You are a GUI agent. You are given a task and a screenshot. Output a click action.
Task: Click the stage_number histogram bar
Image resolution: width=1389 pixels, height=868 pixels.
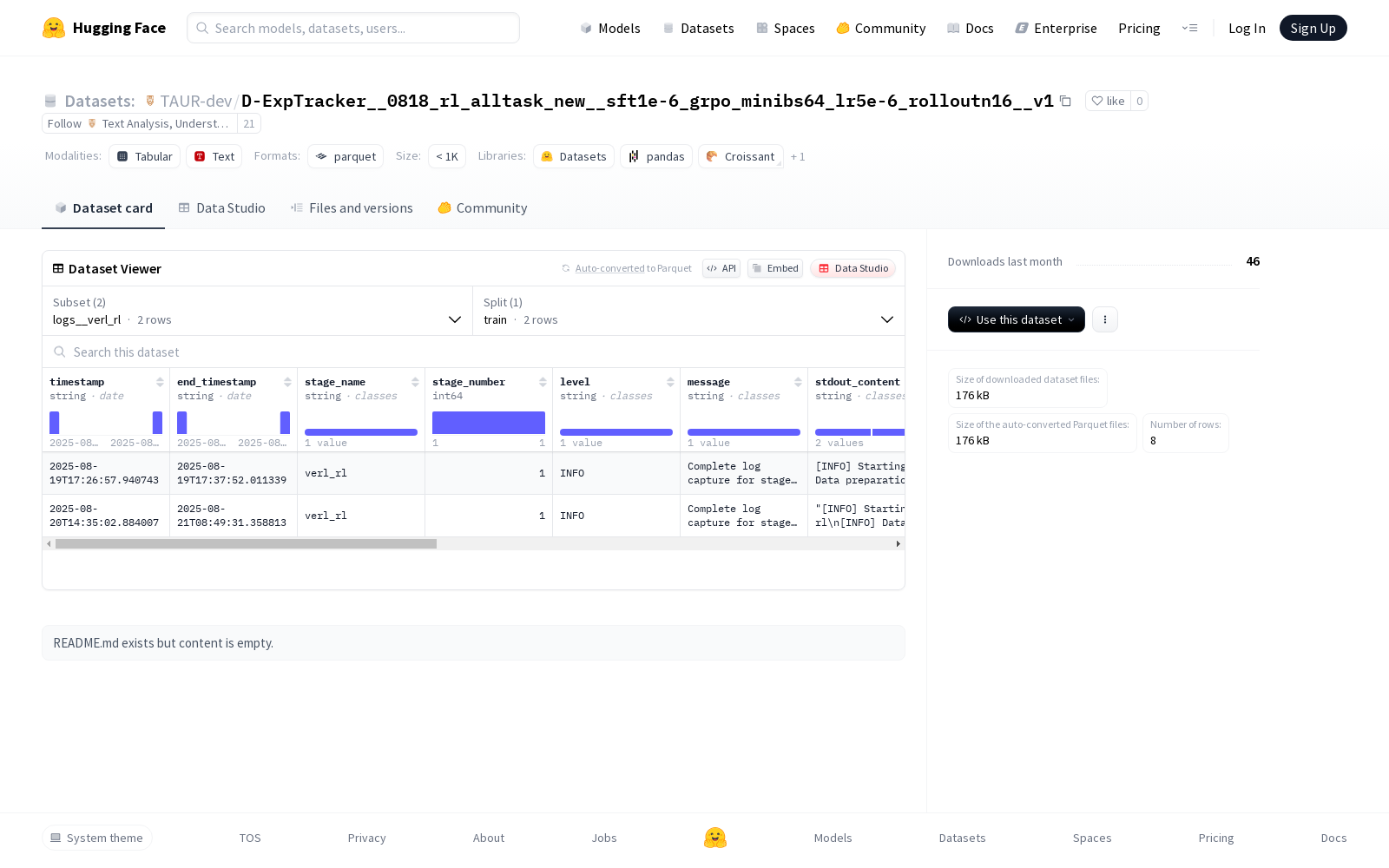[x=489, y=423]
